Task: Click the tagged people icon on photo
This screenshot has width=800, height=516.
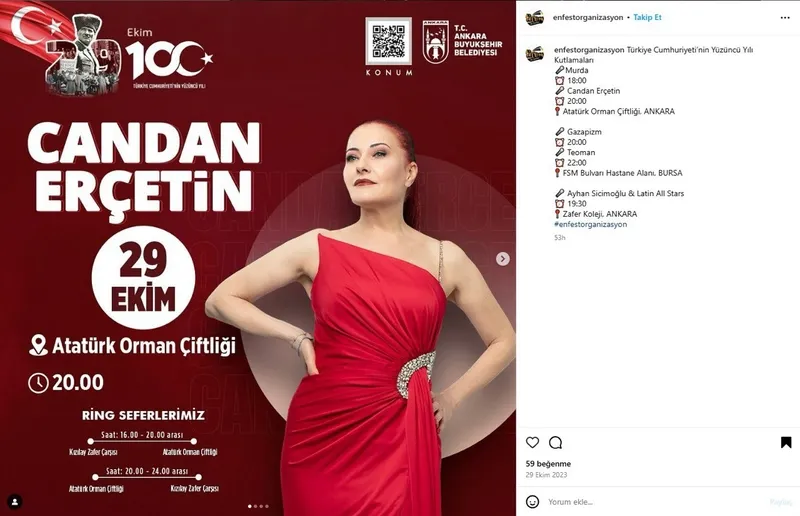Action: pos(15,502)
